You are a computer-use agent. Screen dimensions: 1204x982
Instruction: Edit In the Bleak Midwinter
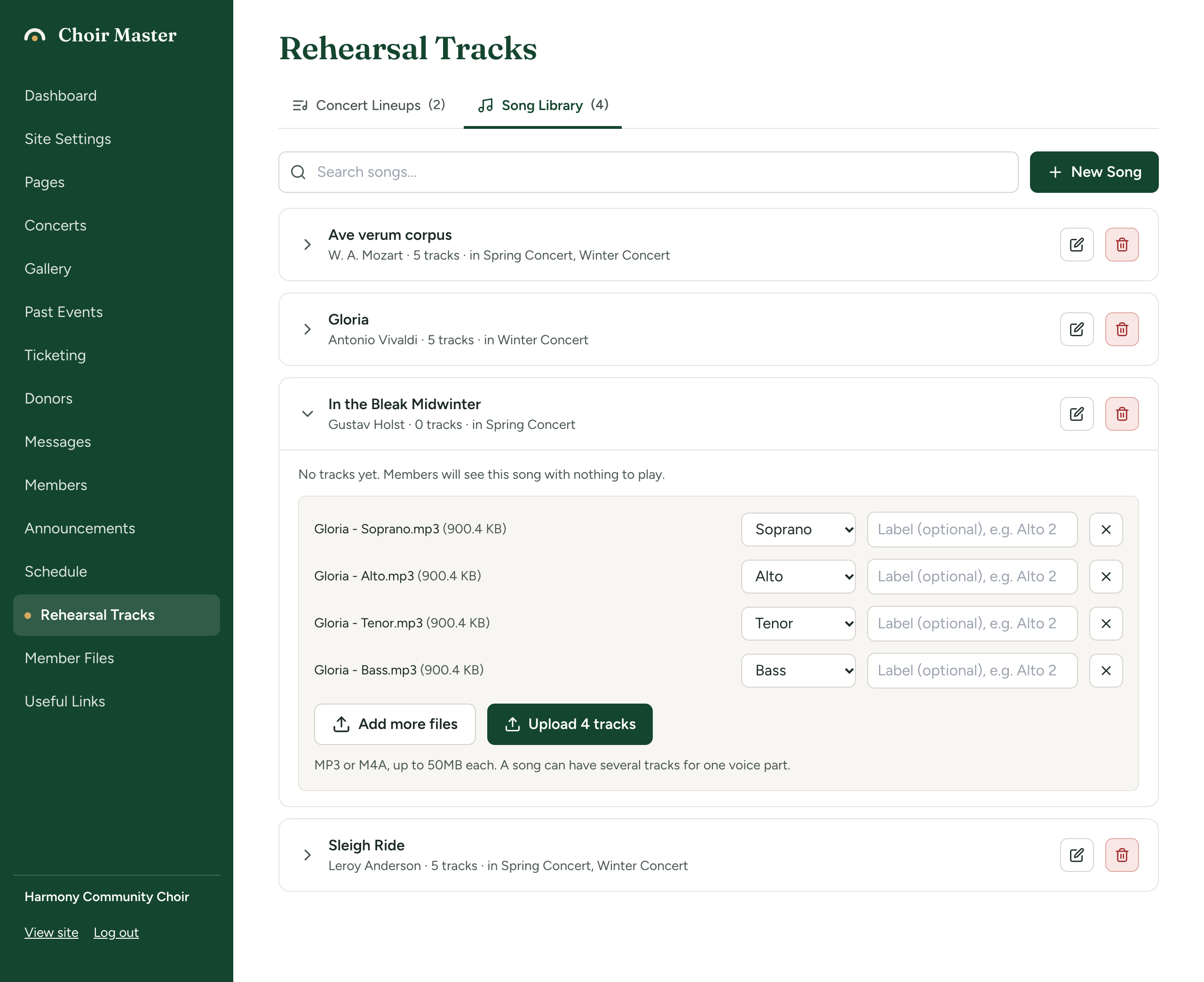pos(1076,414)
